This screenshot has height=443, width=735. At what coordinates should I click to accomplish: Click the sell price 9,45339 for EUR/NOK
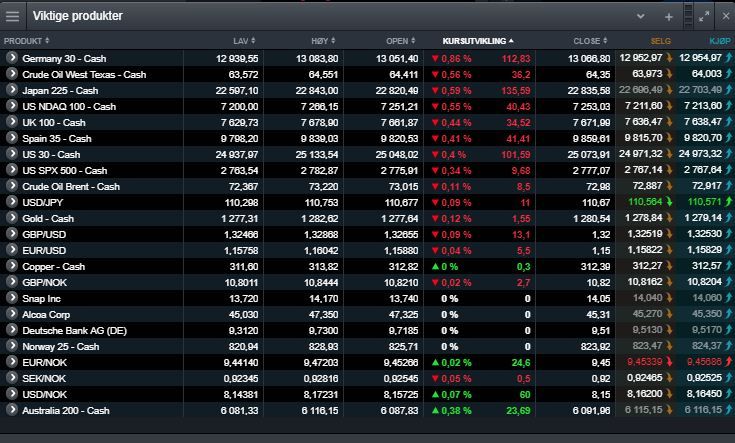645,361
